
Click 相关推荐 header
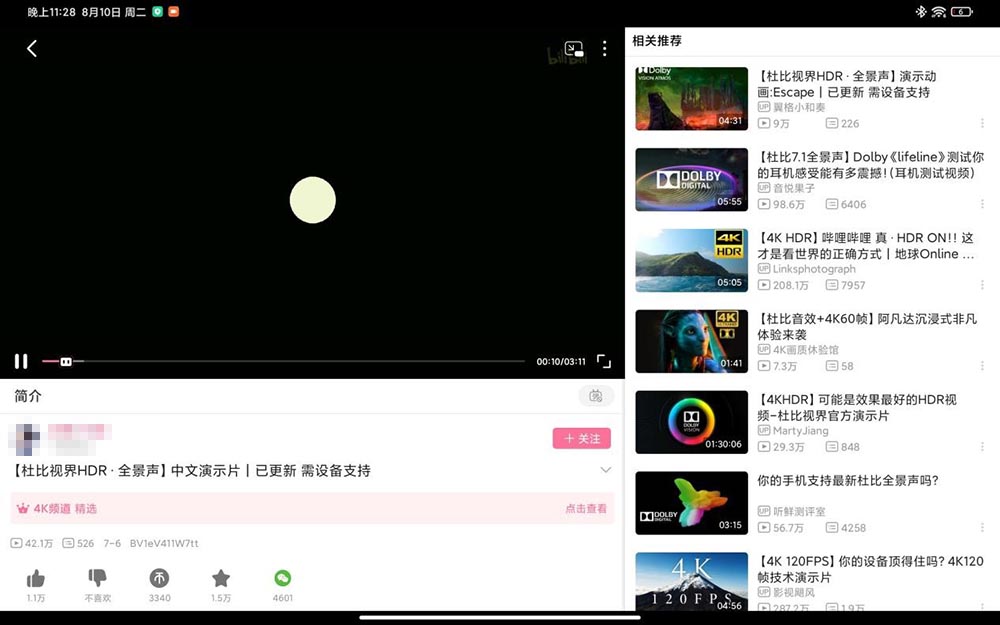(x=657, y=41)
